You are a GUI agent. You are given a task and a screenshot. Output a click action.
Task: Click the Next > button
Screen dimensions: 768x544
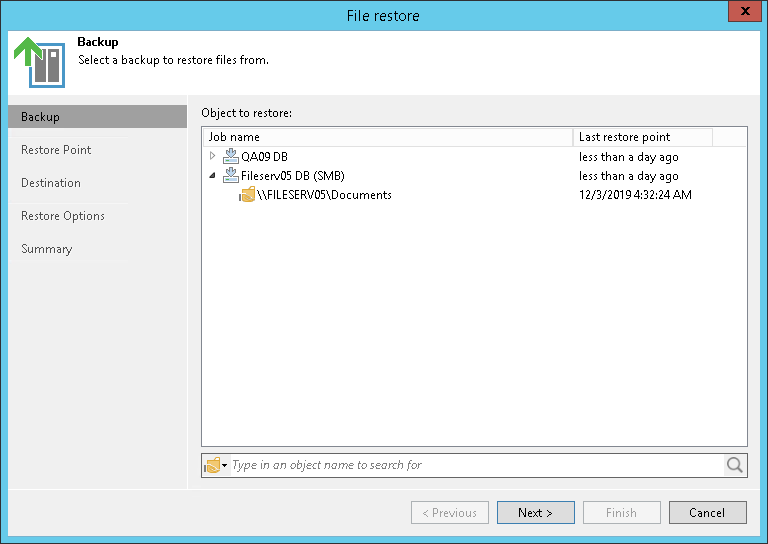tap(536, 513)
